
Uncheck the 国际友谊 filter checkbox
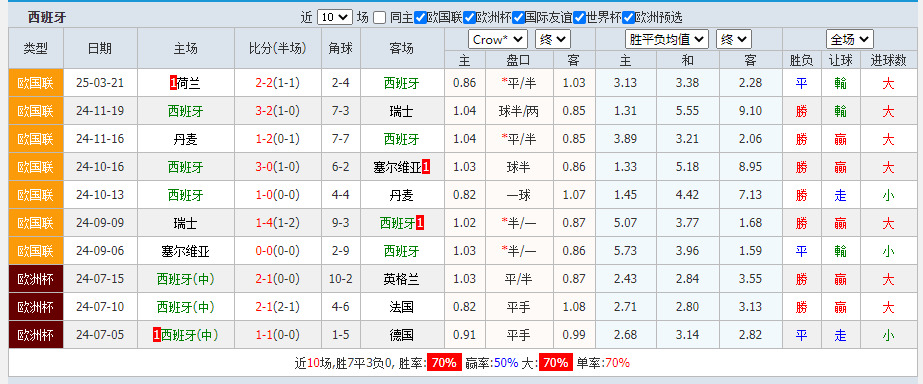[x=518, y=18]
